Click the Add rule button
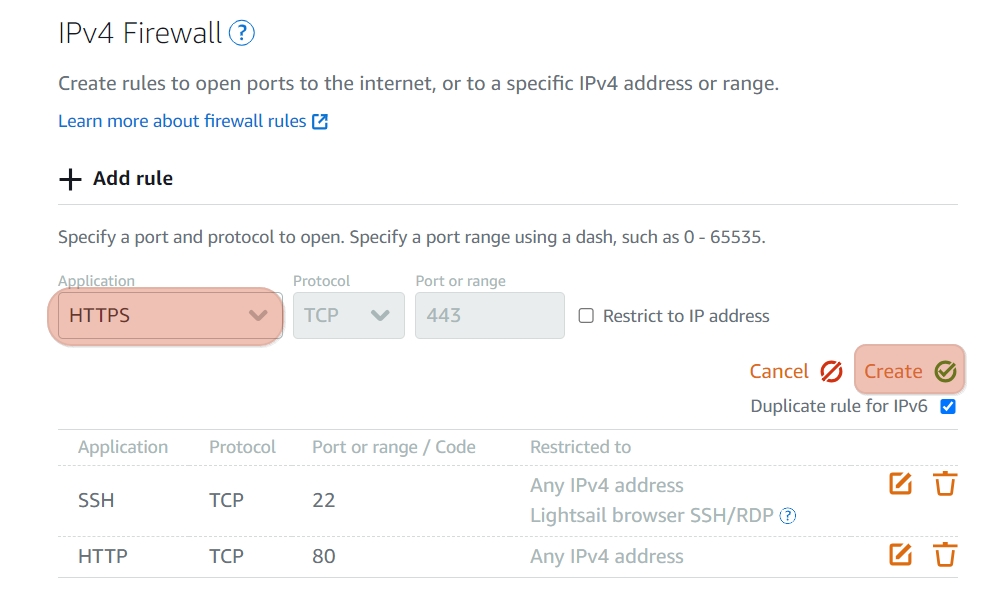 pos(116,179)
